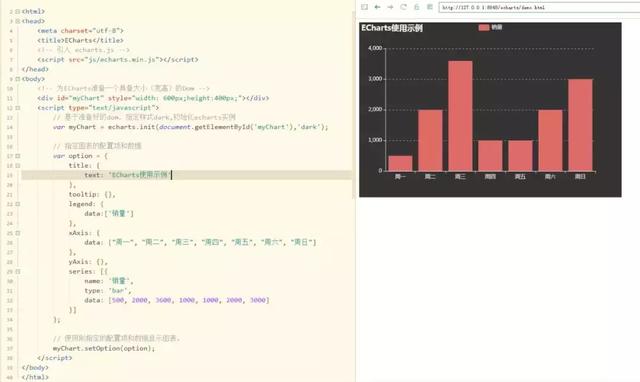
Task: Go back in the preview browser
Action: [377, 7]
